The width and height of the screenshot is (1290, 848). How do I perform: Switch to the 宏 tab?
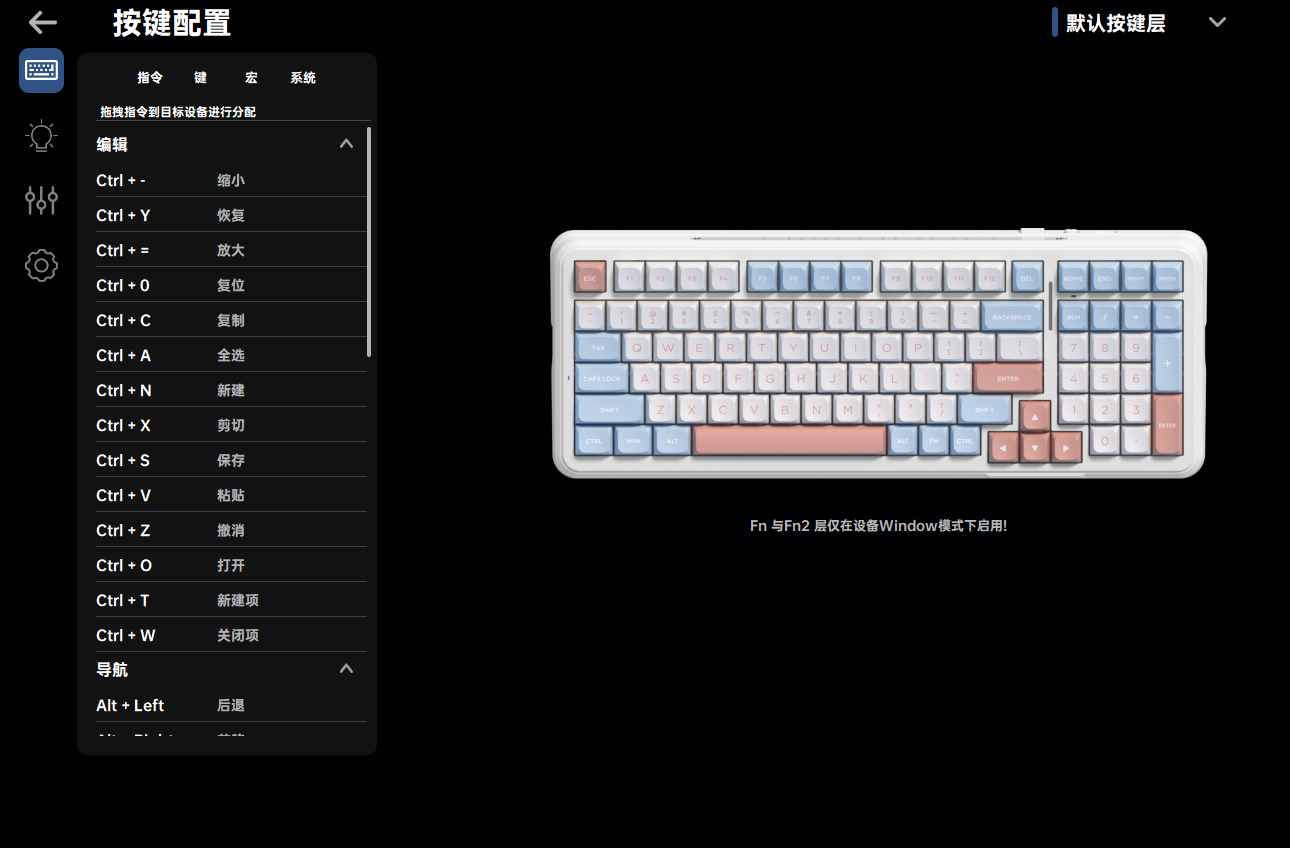tap(250, 77)
